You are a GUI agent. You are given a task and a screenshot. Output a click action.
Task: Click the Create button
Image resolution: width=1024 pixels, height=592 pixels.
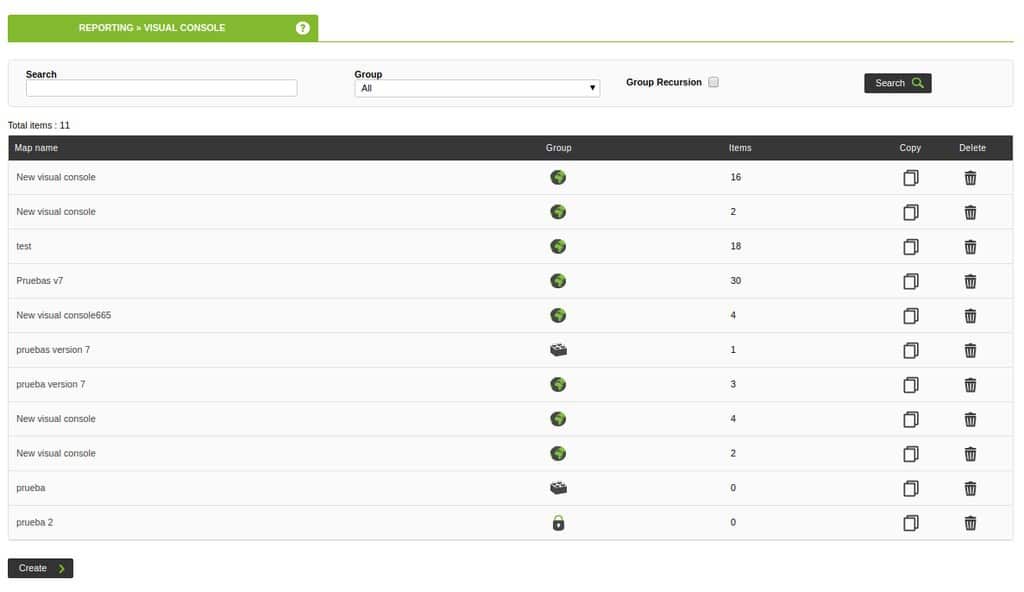pos(40,568)
